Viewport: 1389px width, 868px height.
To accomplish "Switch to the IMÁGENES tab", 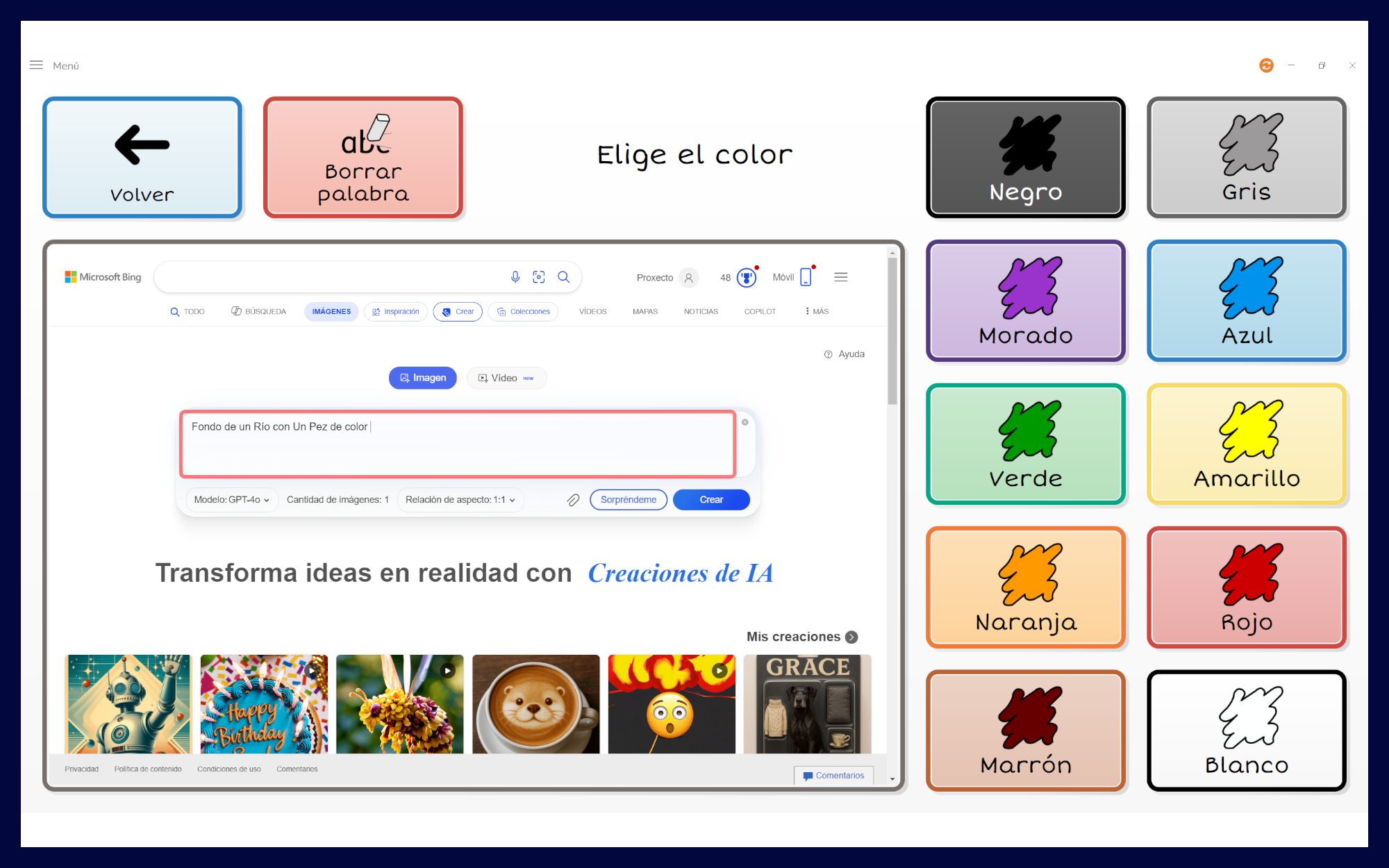I will (331, 311).
